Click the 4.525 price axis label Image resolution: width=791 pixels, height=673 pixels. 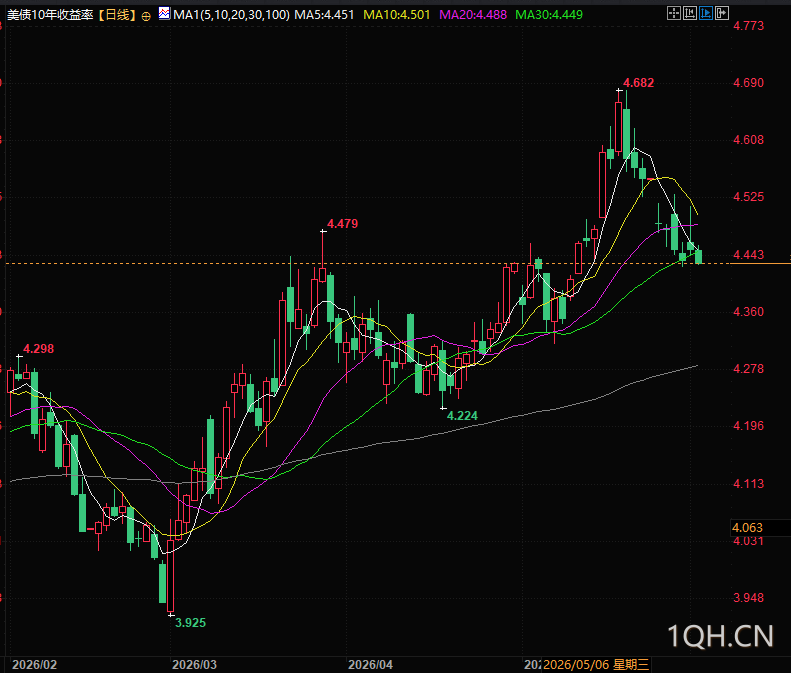pos(749,197)
